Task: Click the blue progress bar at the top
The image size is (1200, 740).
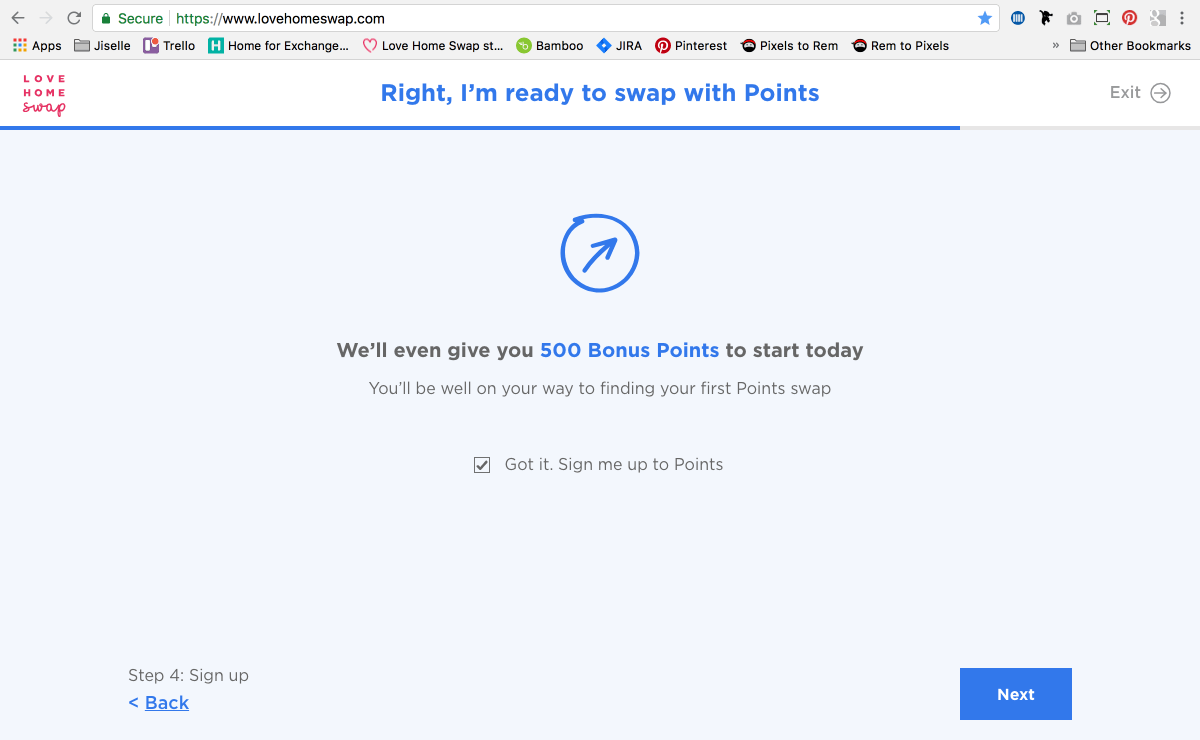Action: pos(480,128)
